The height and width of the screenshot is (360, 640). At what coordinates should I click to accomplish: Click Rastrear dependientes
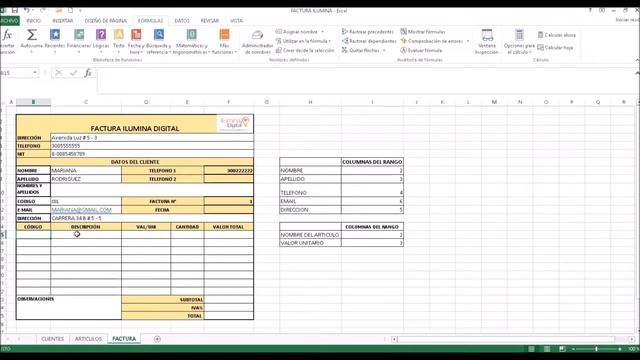pos(369,41)
